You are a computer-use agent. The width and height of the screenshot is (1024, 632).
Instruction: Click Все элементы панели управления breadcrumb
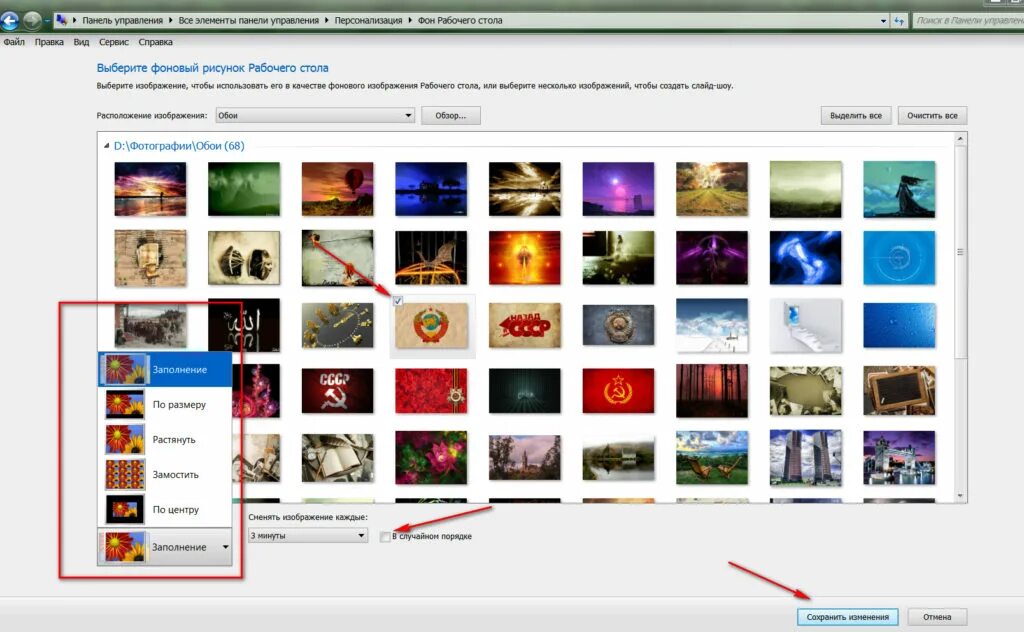249,21
